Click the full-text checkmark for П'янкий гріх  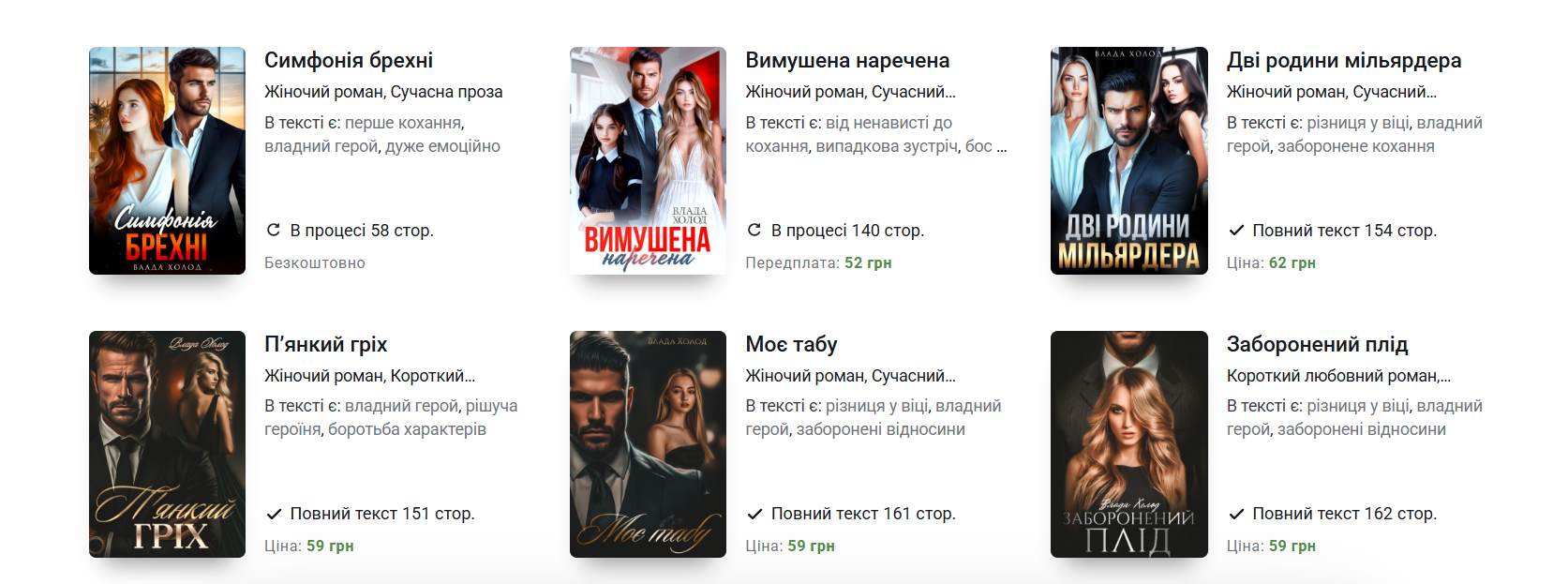274,514
